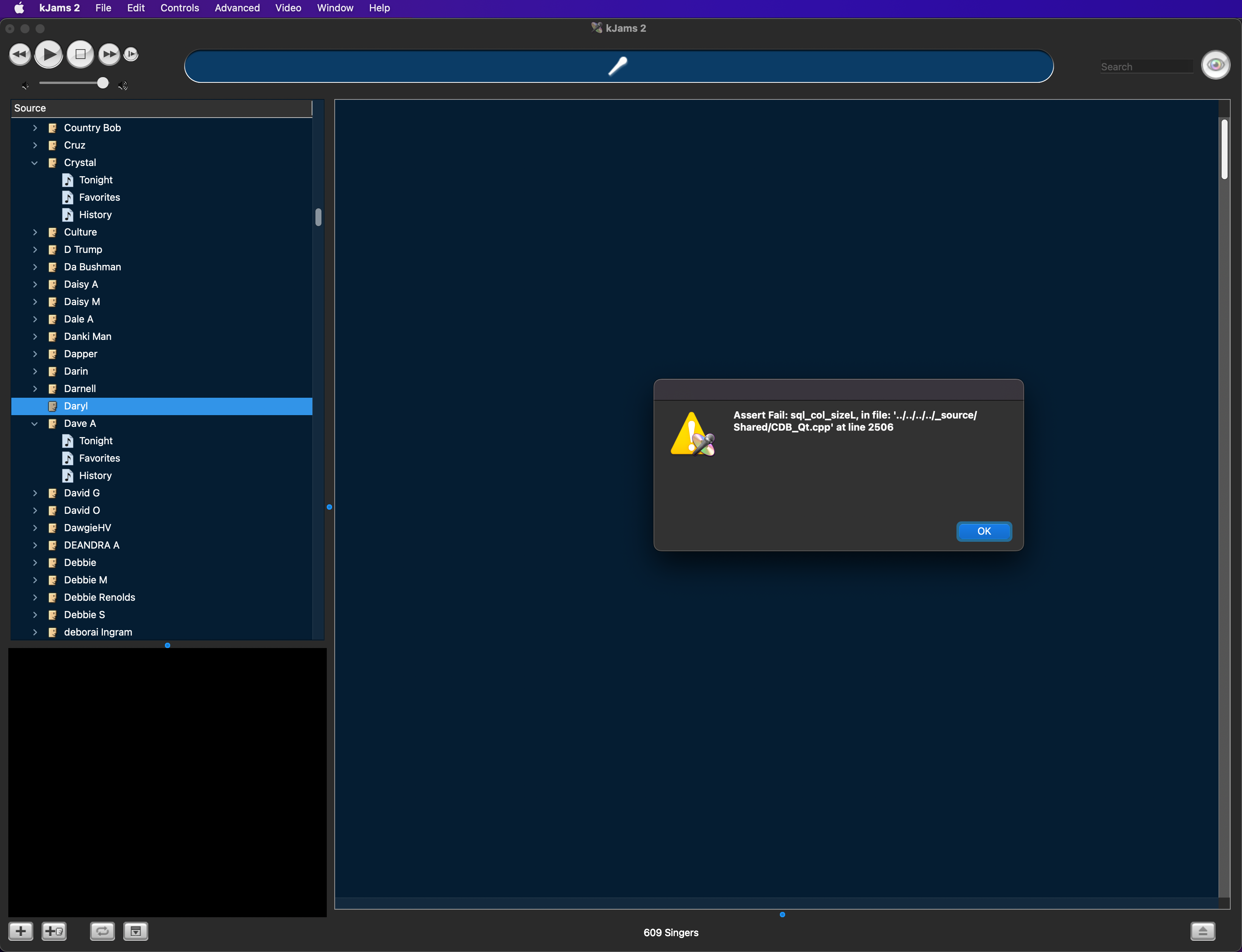The height and width of the screenshot is (952, 1242).
Task: Click the Search input field
Action: [1146, 67]
